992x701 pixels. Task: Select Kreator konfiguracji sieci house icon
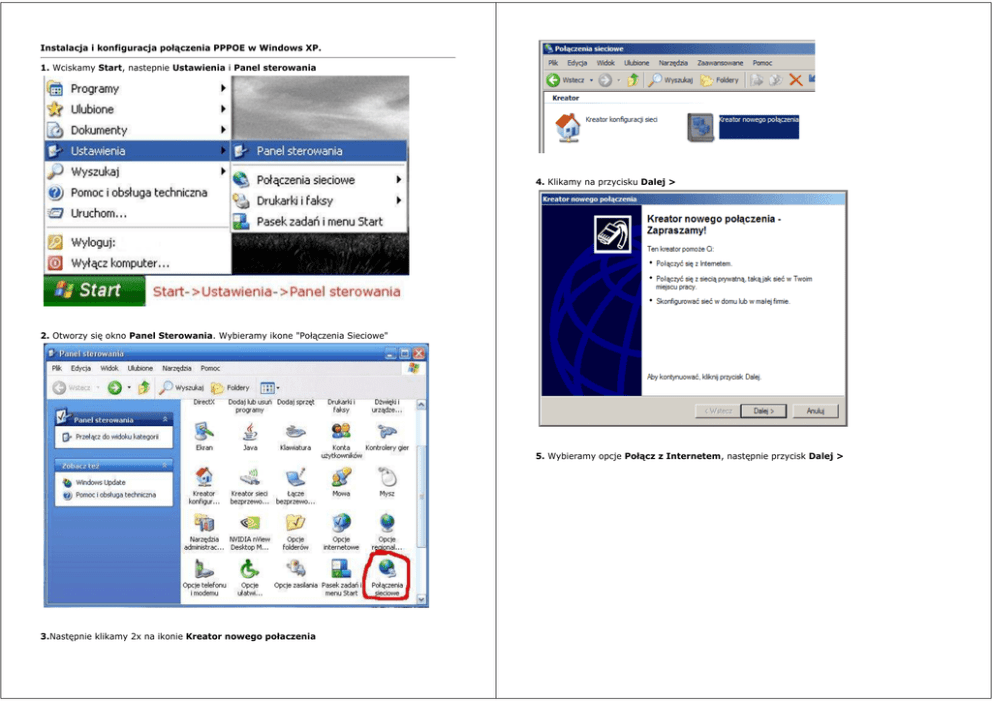[568, 125]
